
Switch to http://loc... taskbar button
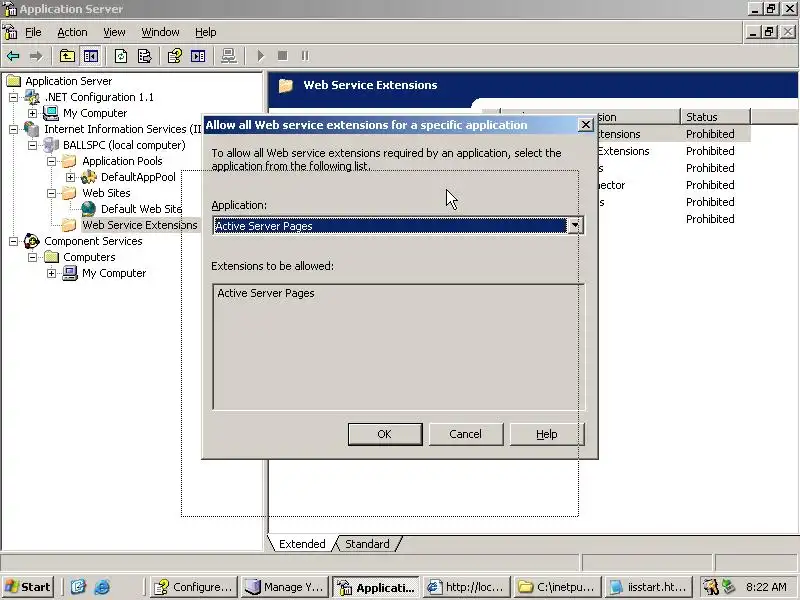coord(467,587)
